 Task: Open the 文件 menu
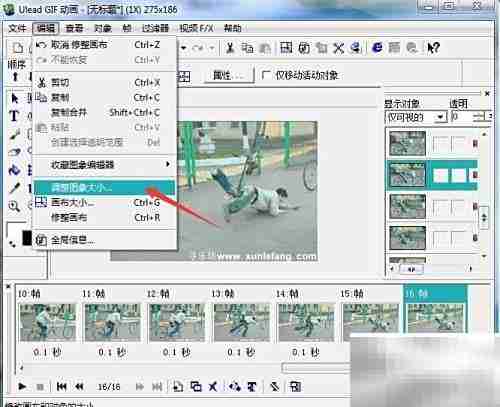pyautogui.click(x=17, y=28)
